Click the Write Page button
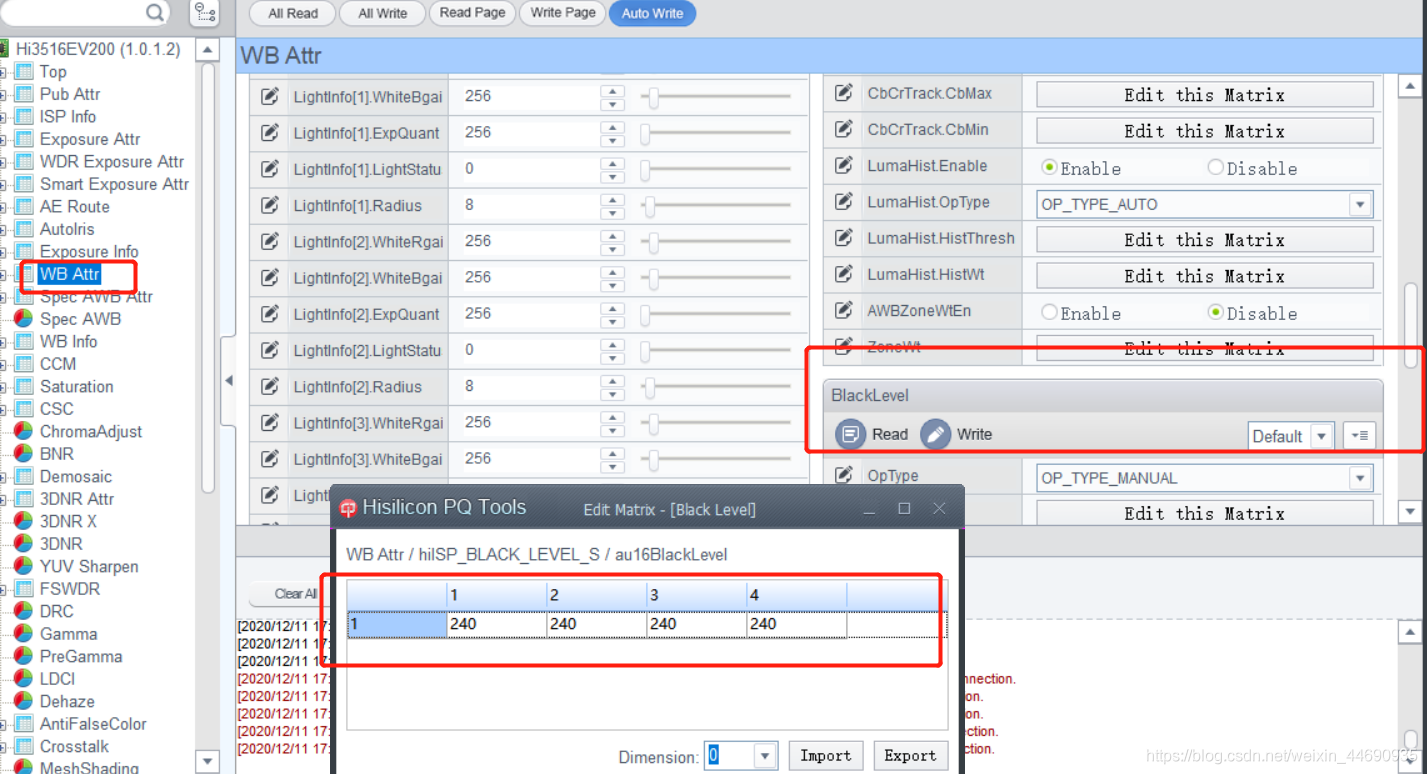Viewport: 1427px width, 774px height. click(563, 13)
